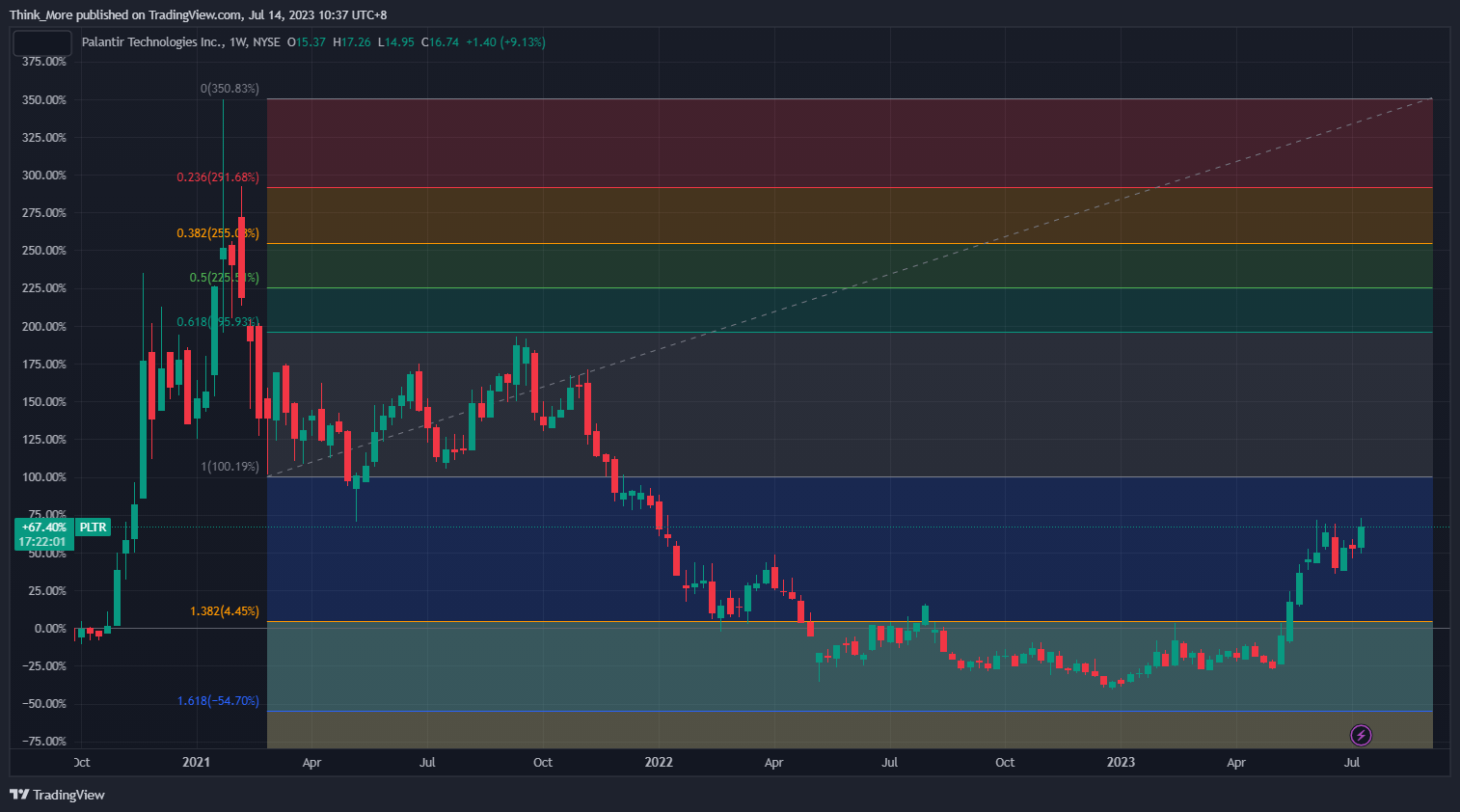Select the close value C16.74
Image resolution: width=1460 pixels, height=812 pixels.
click(440, 42)
